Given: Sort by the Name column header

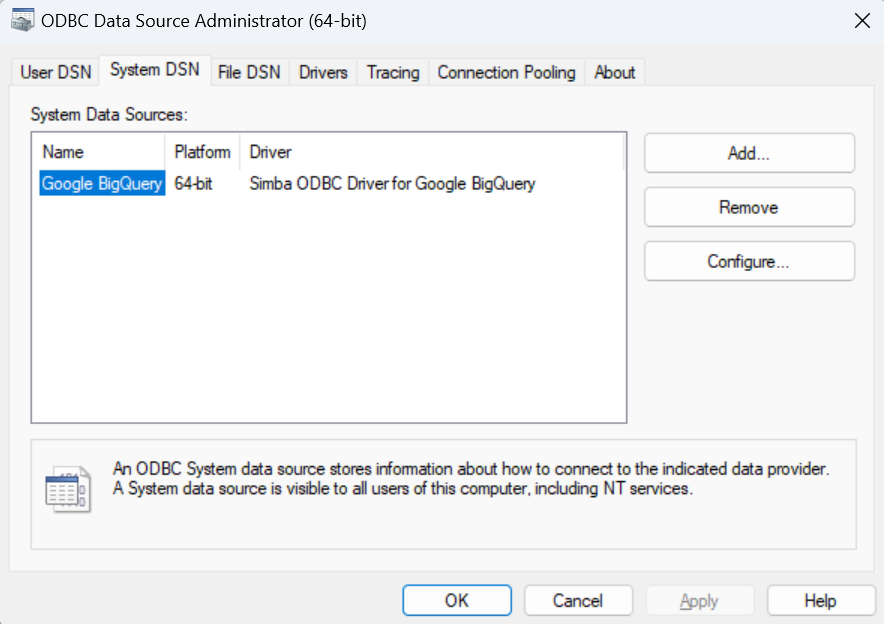Looking at the screenshot, I should tap(103, 152).
